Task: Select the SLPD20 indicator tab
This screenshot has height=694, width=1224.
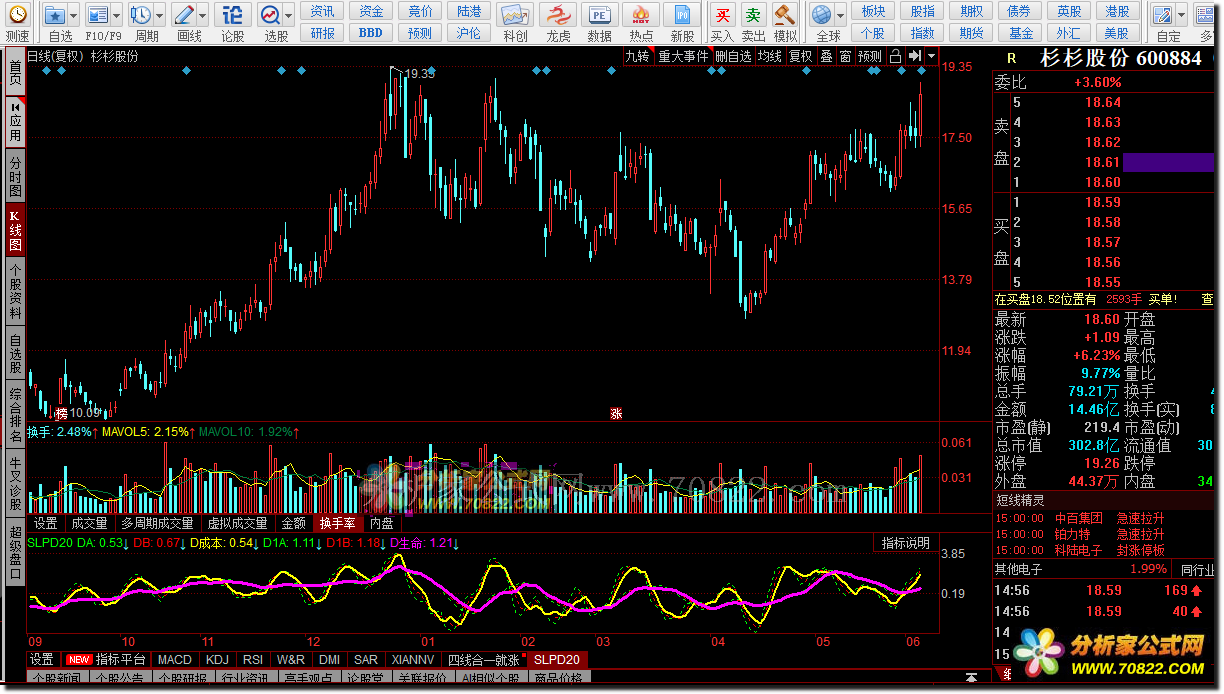Action: tap(556, 660)
